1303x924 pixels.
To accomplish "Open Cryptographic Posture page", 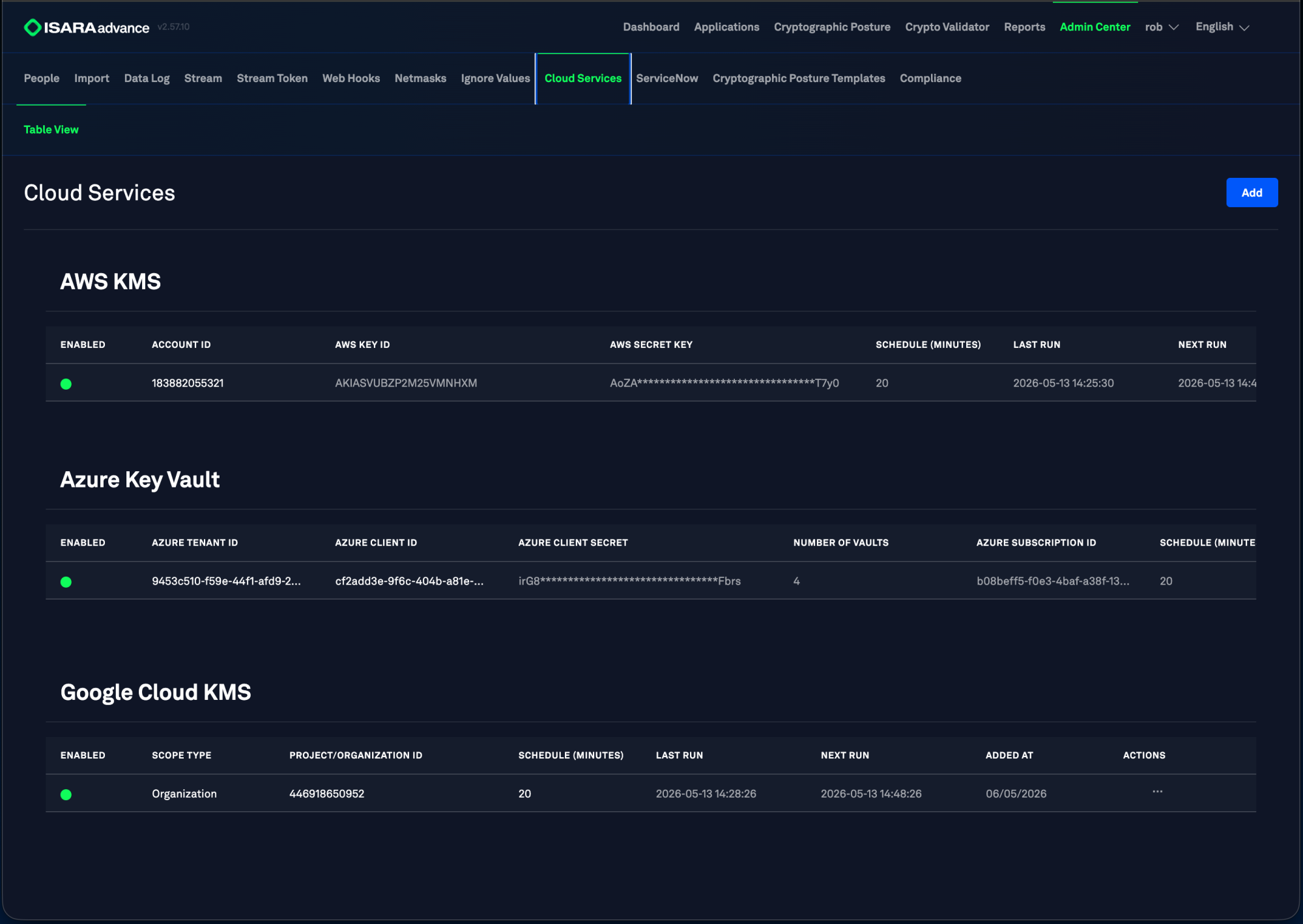I will tap(832, 27).
